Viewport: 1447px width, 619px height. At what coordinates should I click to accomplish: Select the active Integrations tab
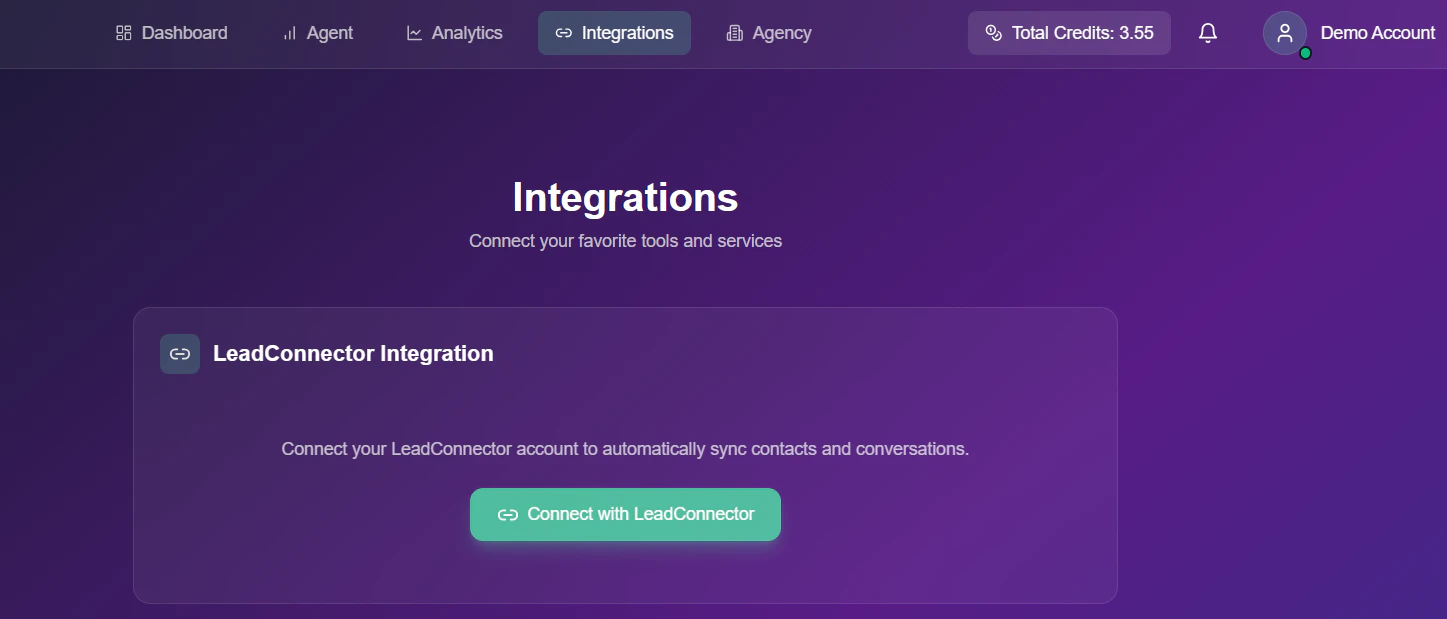pyautogui.click(x=614, y=32)
